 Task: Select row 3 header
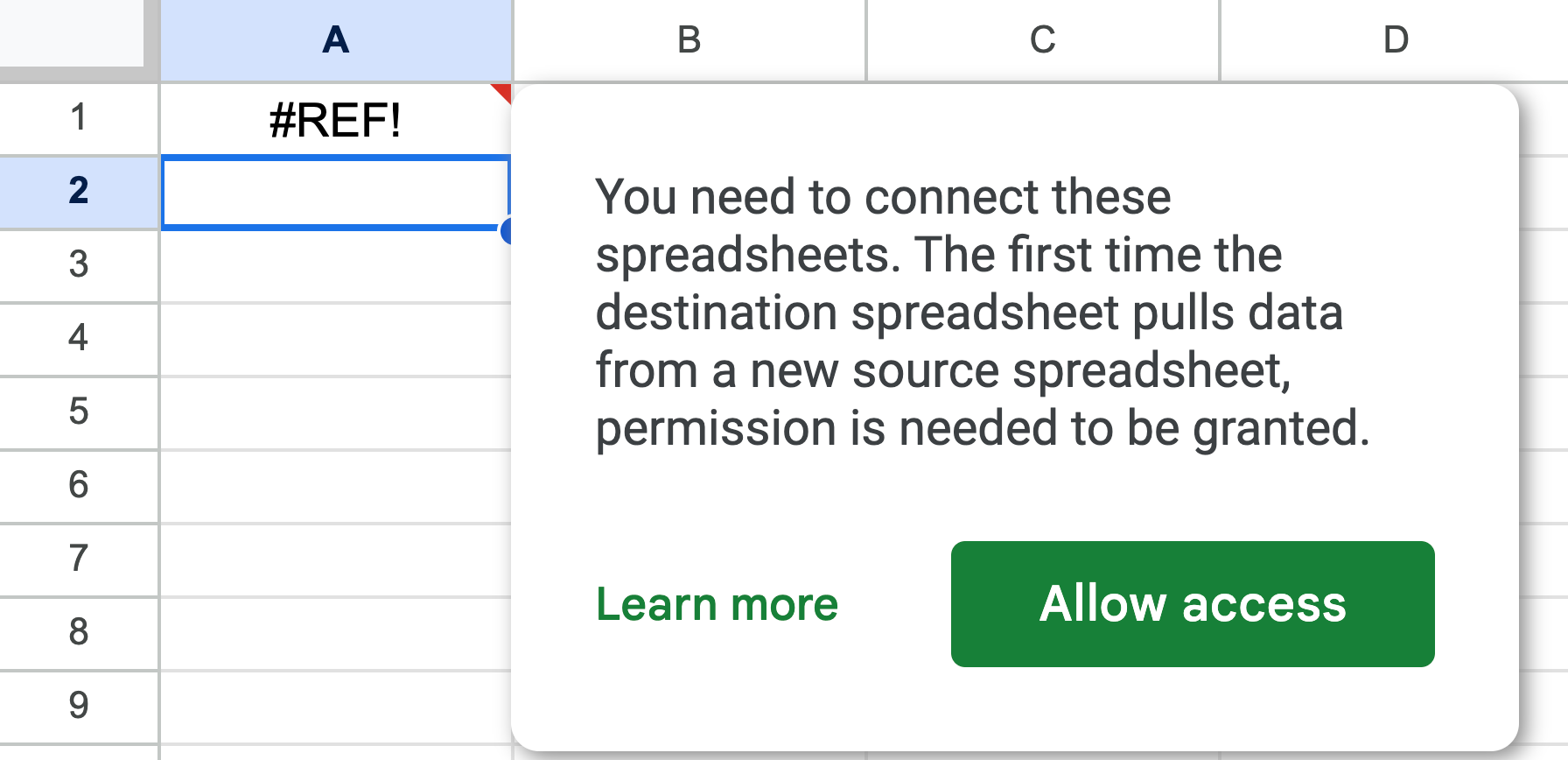tap(79, 265)
